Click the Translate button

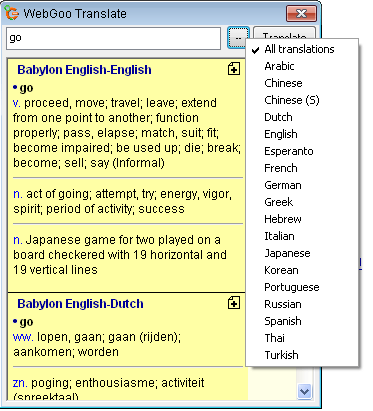(284, 34)
